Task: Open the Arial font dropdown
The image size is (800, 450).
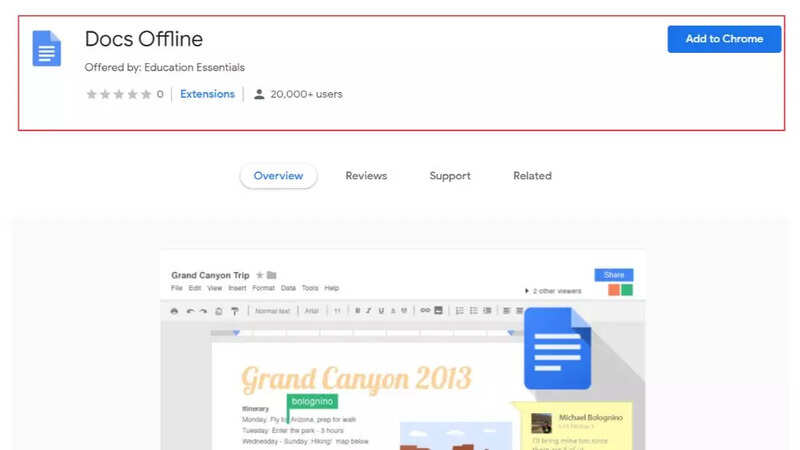Action: pos(312,311)
